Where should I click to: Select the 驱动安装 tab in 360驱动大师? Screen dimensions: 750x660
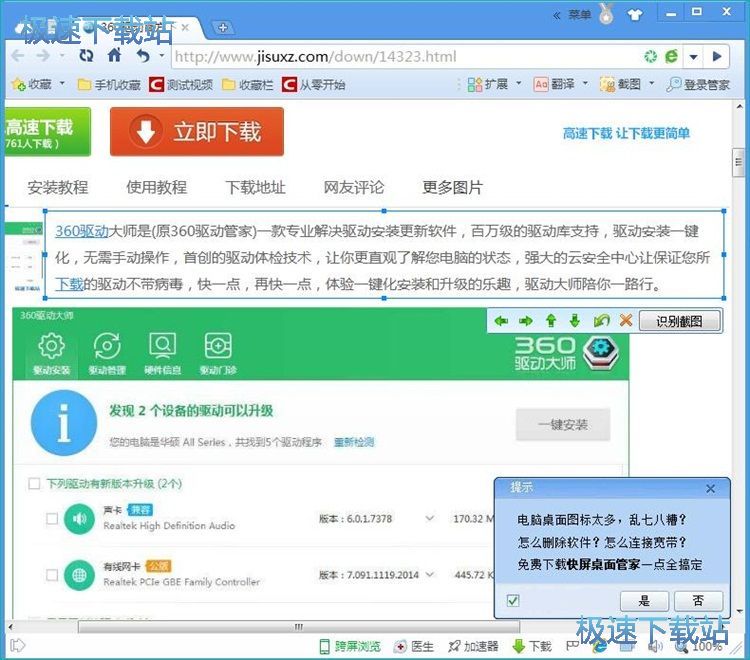(52, 355)
